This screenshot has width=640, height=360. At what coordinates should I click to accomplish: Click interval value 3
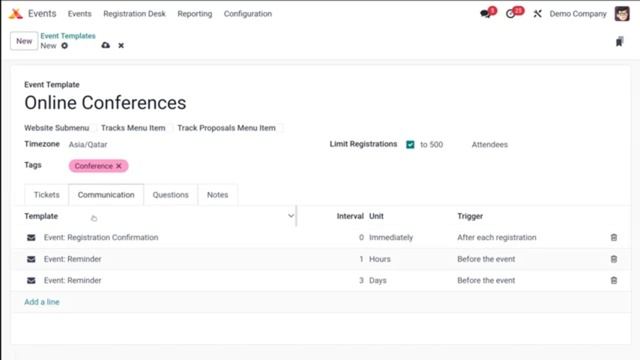[361, 280]
